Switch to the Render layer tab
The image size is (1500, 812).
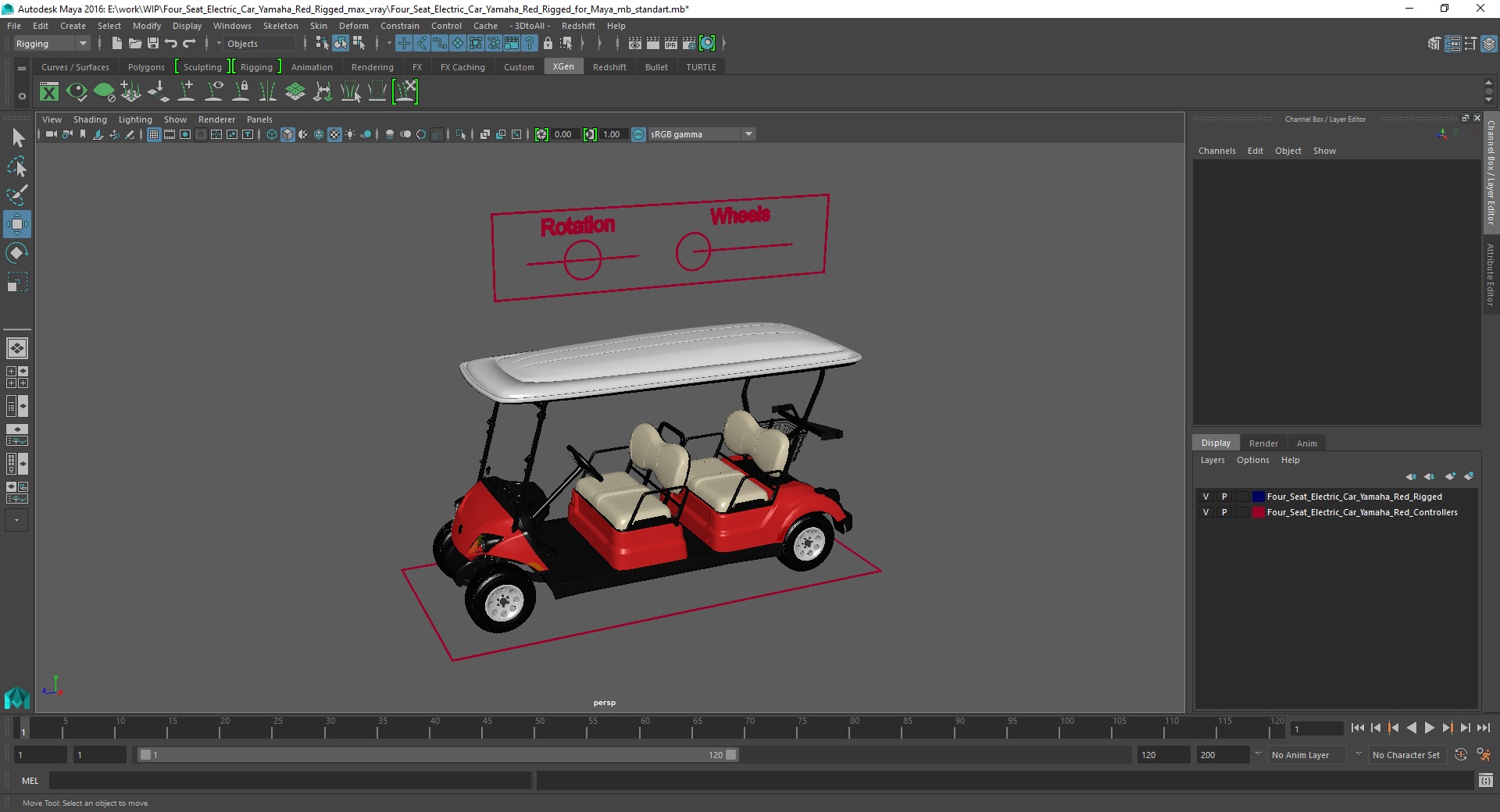[x=1263, y=443]
